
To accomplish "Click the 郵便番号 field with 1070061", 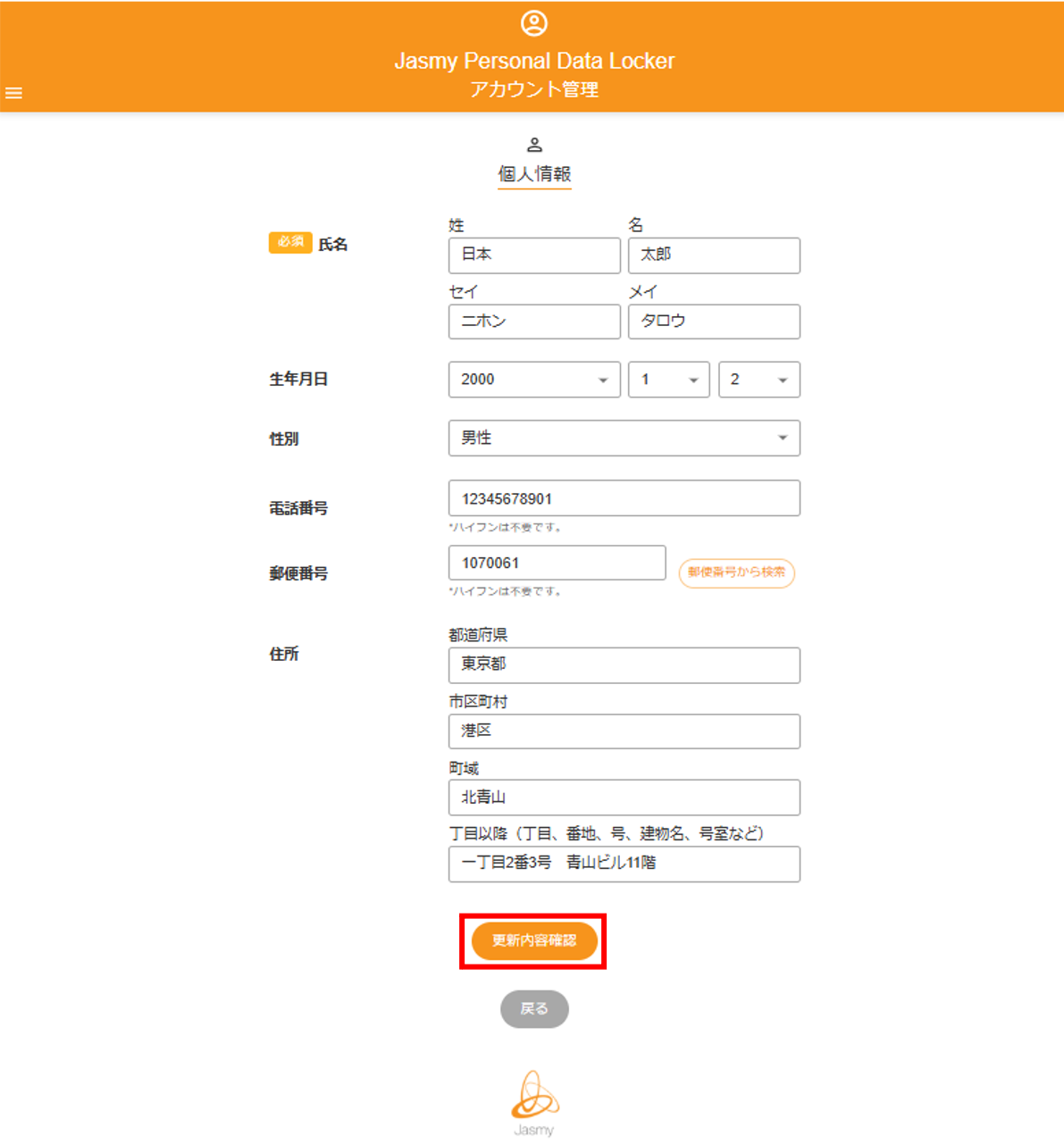I will pos(557,563).
